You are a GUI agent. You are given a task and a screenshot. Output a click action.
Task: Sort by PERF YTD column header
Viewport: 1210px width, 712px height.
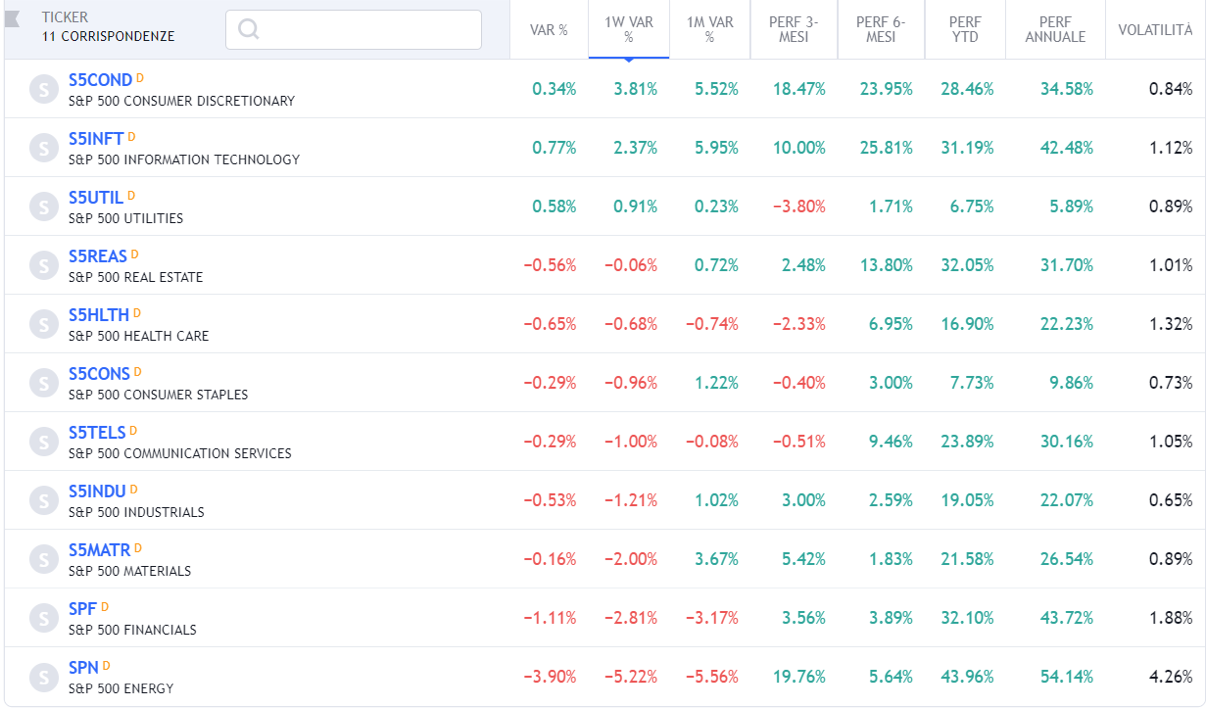[x=964, y=30]
